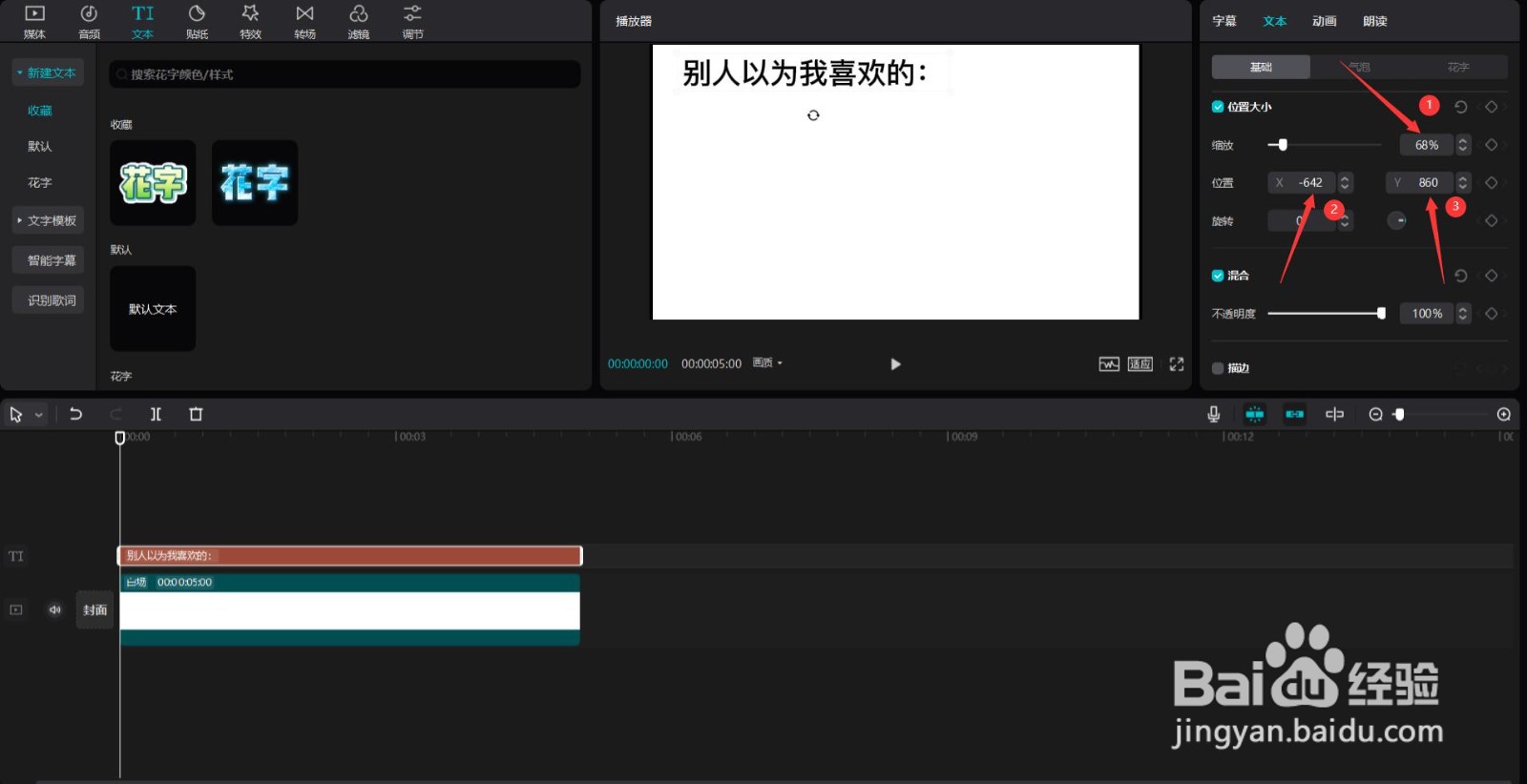Click the timeline zoom-out icon

click(1375, 414)
